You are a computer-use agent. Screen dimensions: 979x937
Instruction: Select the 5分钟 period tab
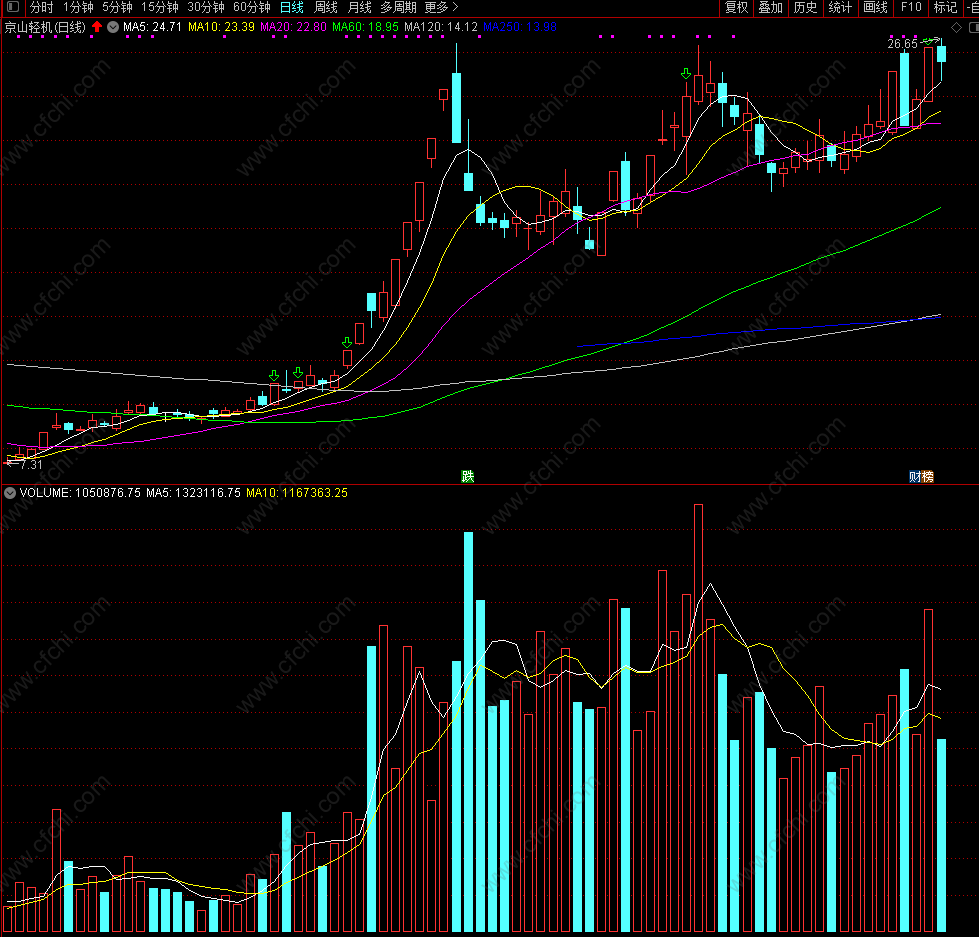click(x=117, y=7)
